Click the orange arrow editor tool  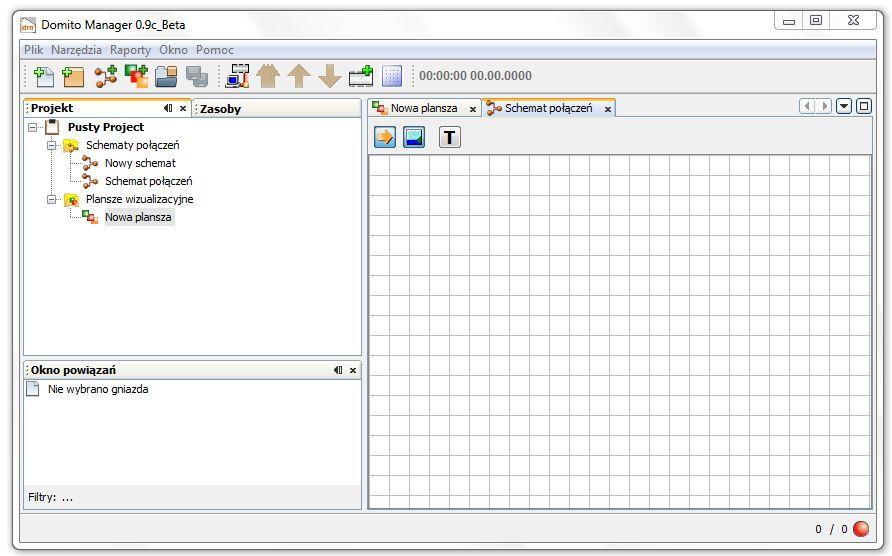385,137
